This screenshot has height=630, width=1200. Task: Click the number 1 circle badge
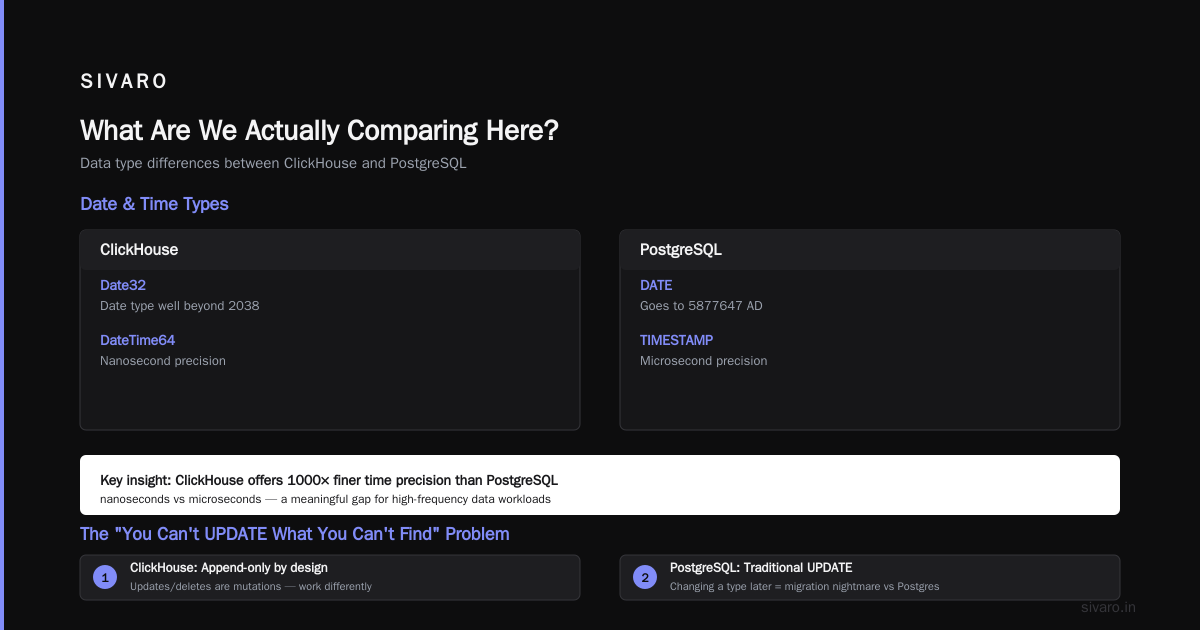[105, 578]
